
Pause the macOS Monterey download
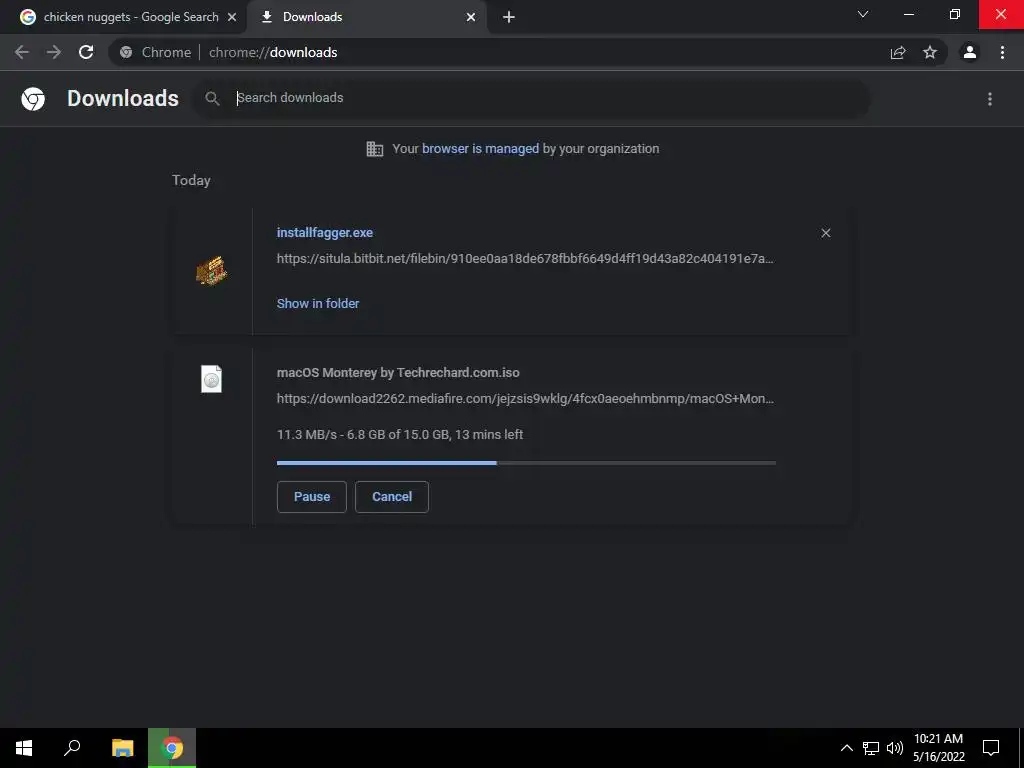pos(312,497)
